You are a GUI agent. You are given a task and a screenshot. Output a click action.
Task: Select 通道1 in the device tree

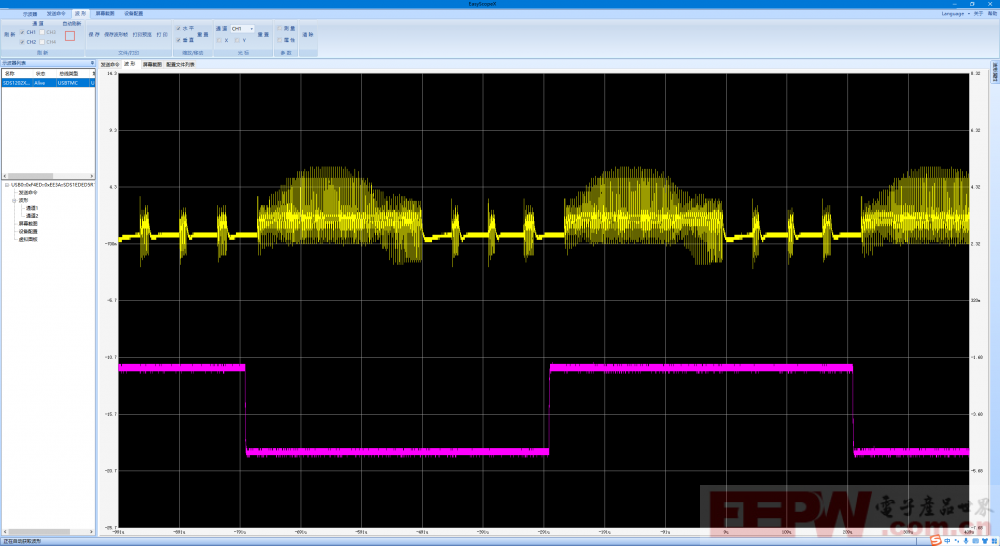[x=32, y=208]
